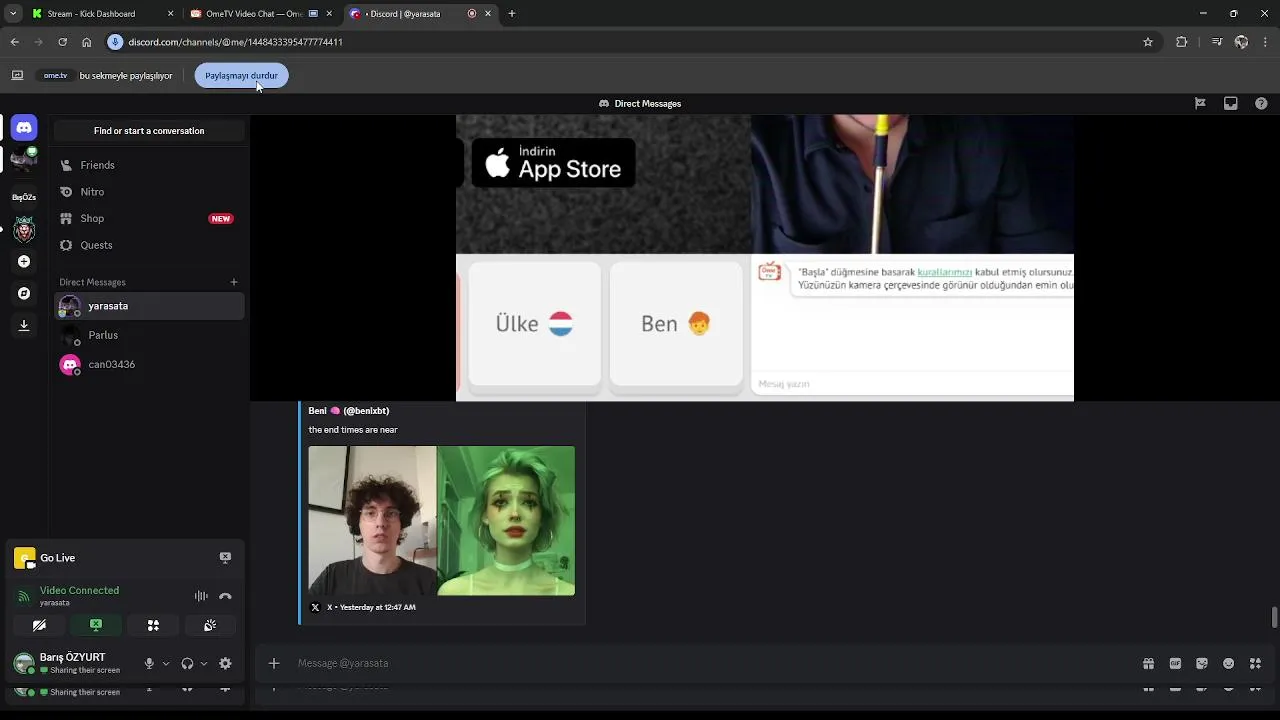
Task: Open Chrome three-dot menu
Action: tap(1266, 42)
